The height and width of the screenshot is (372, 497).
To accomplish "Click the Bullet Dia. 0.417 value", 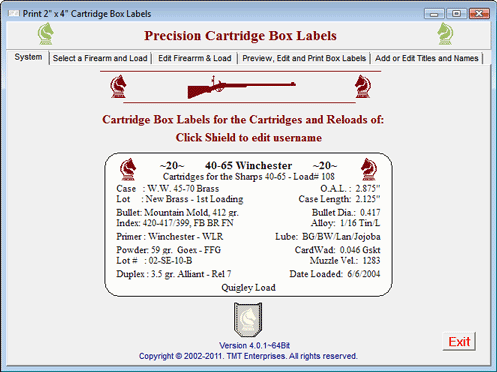I will 370,213.
